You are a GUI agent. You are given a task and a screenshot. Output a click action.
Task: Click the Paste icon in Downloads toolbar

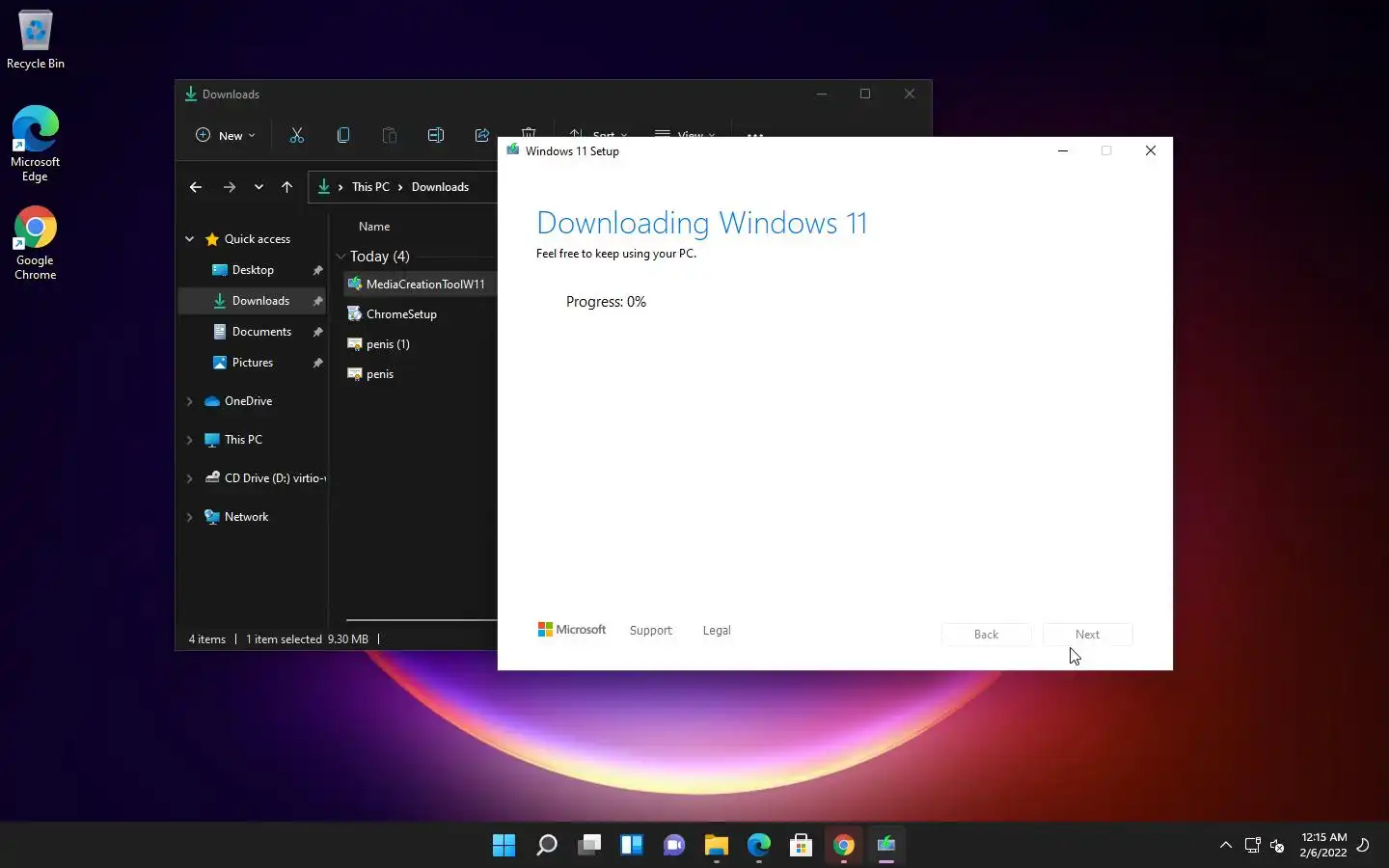(x=389, y=135)
